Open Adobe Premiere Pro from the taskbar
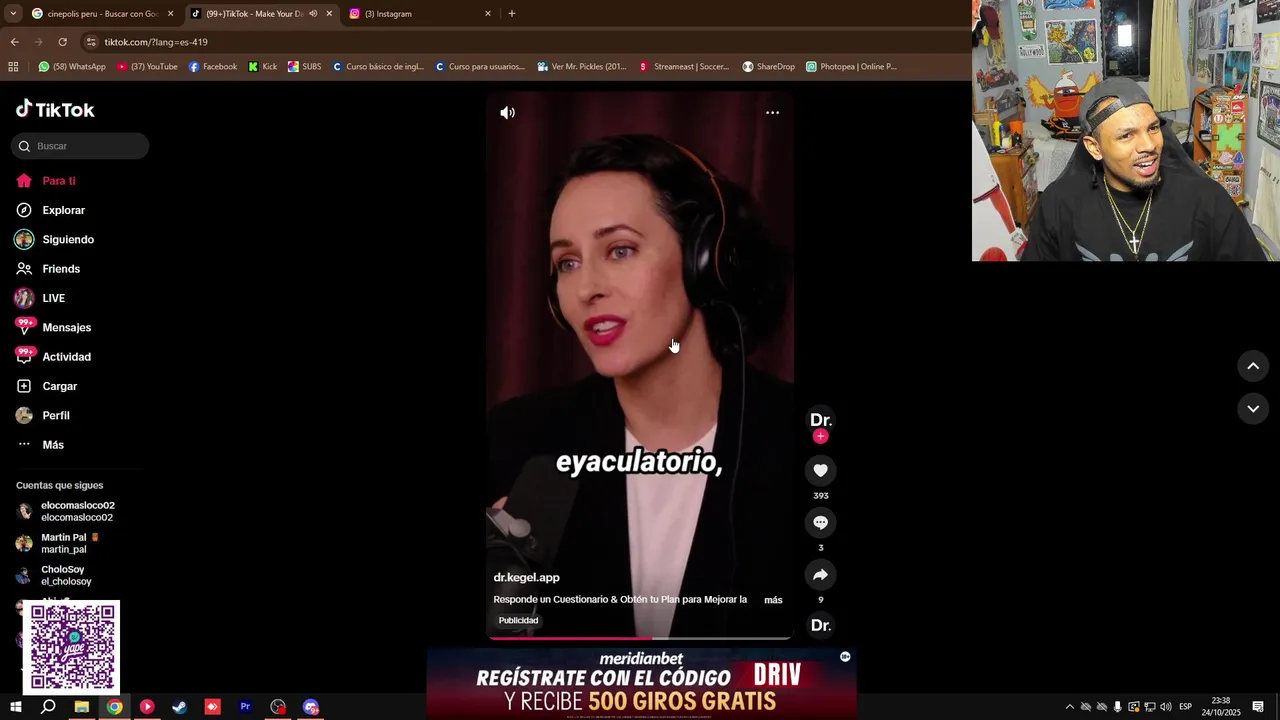1280x720 pixels. pyautogui.click(x=245, y=707)
